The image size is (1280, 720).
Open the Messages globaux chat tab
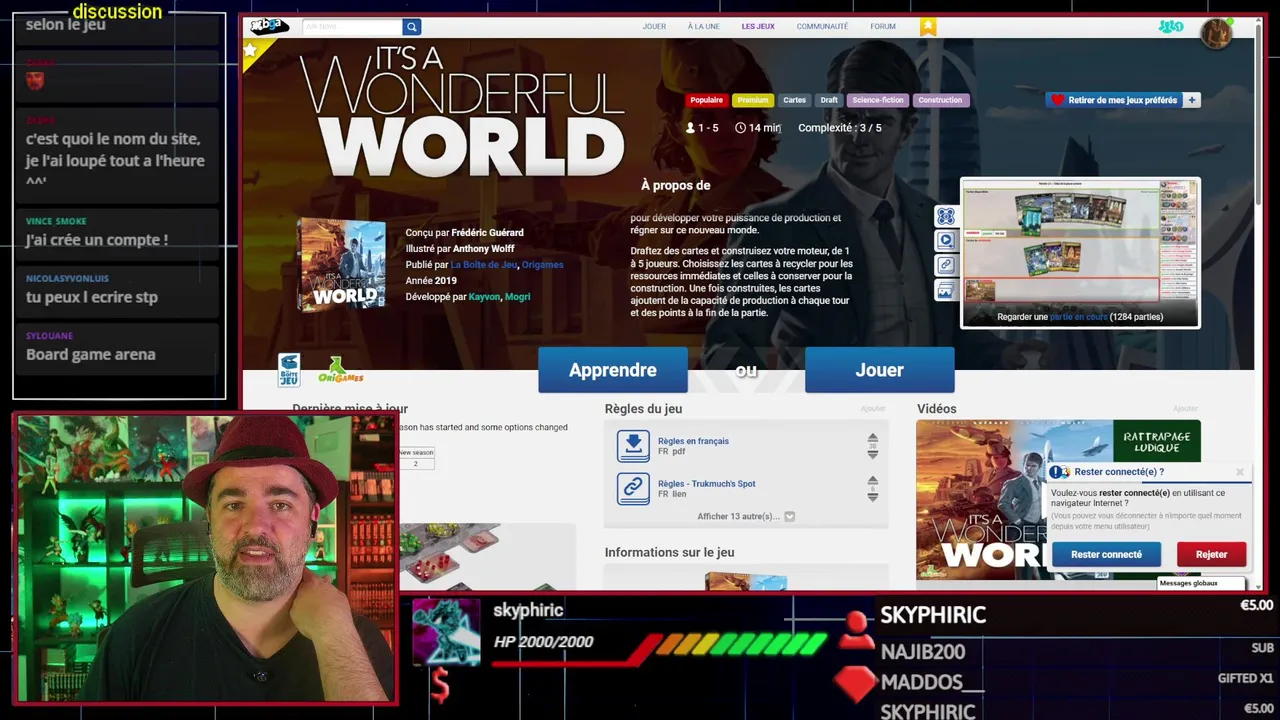(x=1201, y=583)
